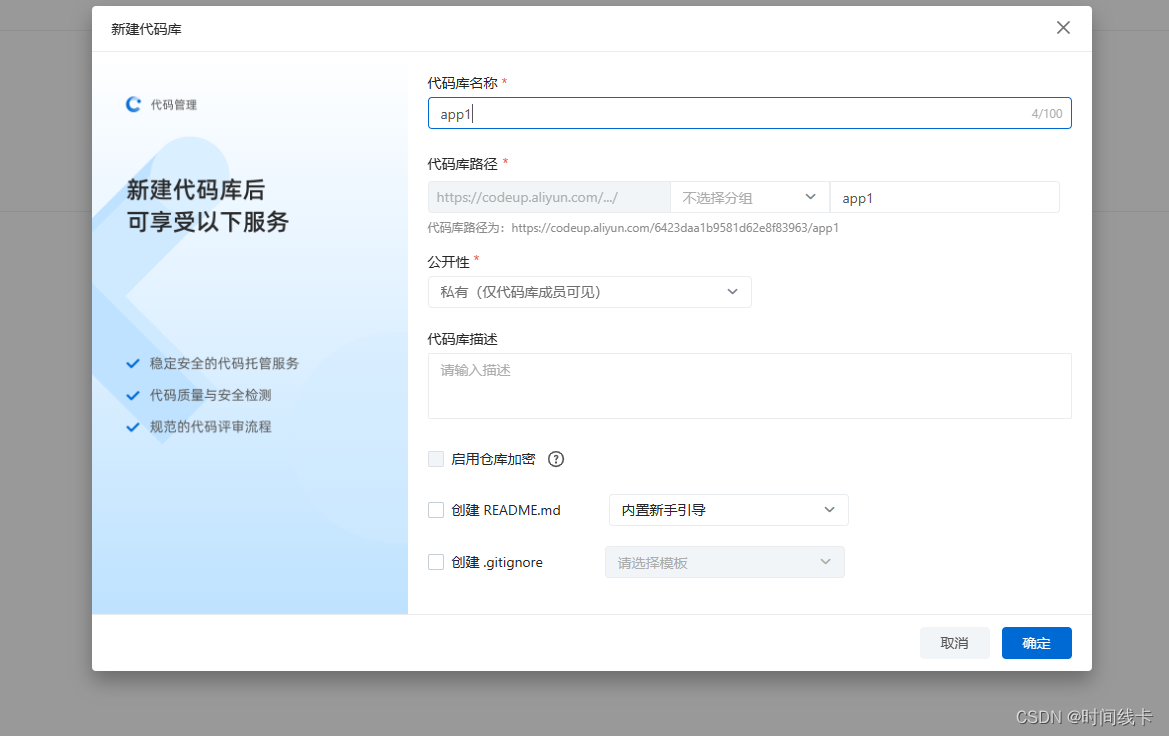Click the checkmark beside 代码质量与安全检测

click(133, 395)
